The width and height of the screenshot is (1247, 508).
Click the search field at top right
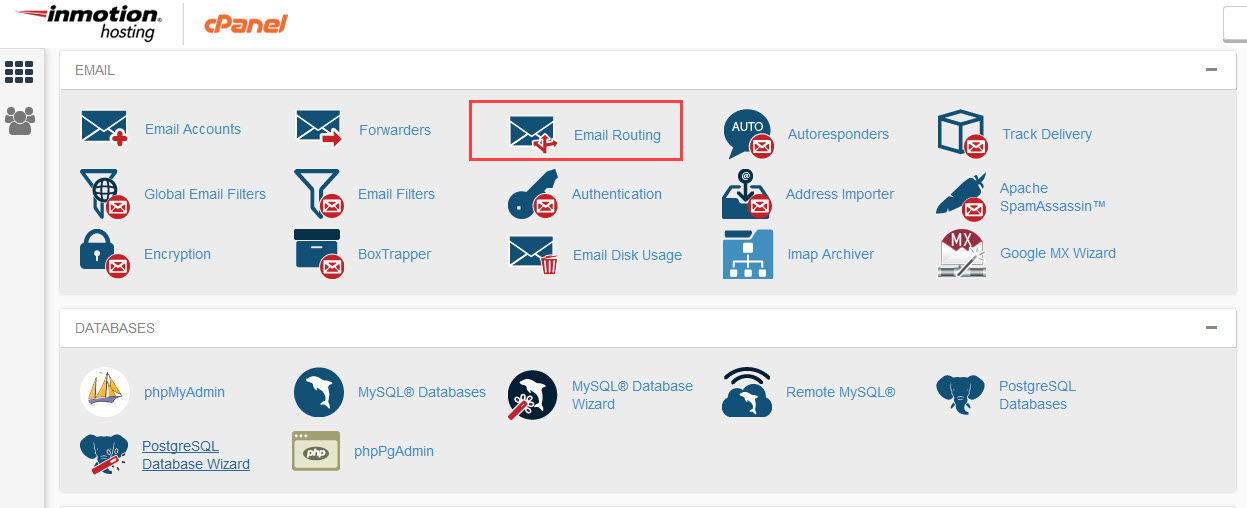[1235, 24]
